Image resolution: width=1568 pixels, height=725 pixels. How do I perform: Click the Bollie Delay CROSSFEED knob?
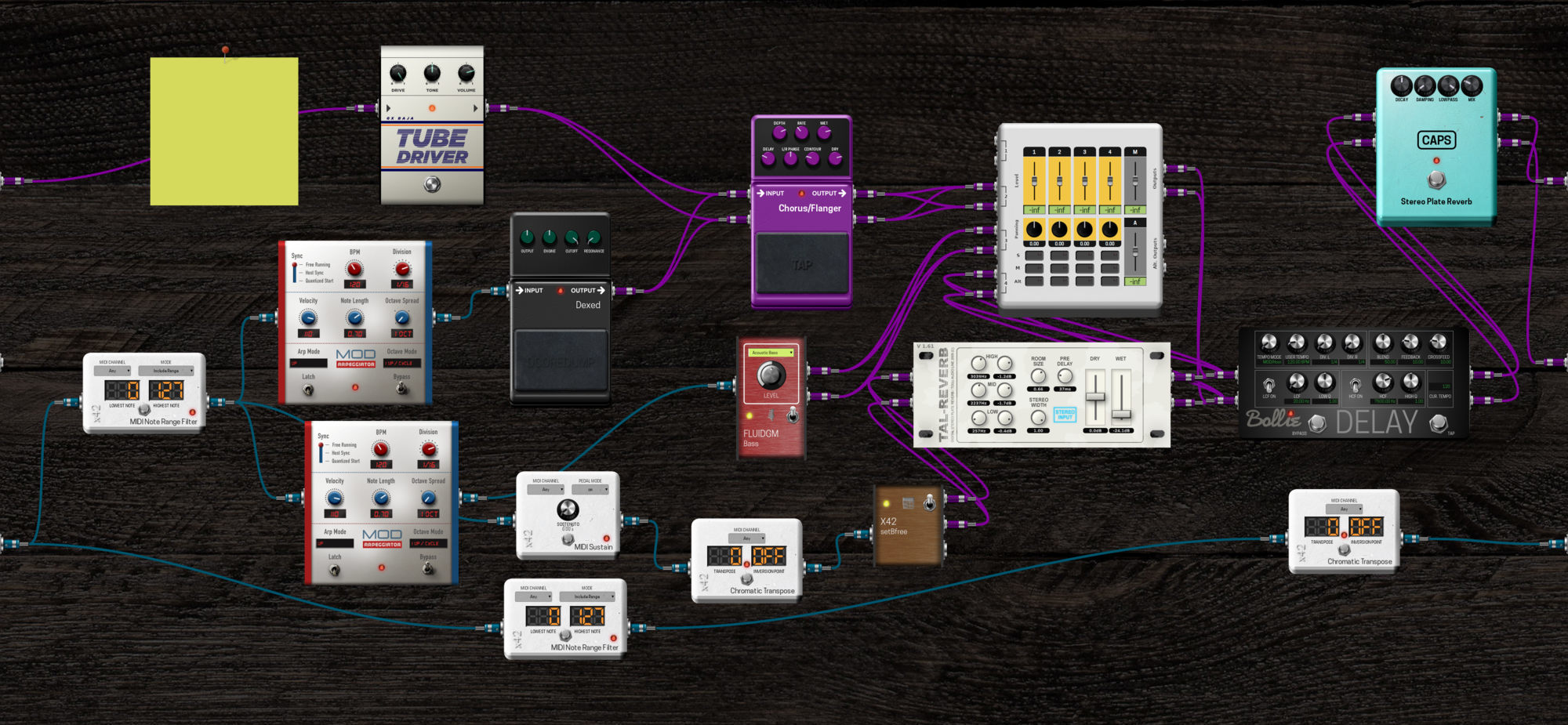tap(1438, 342)
